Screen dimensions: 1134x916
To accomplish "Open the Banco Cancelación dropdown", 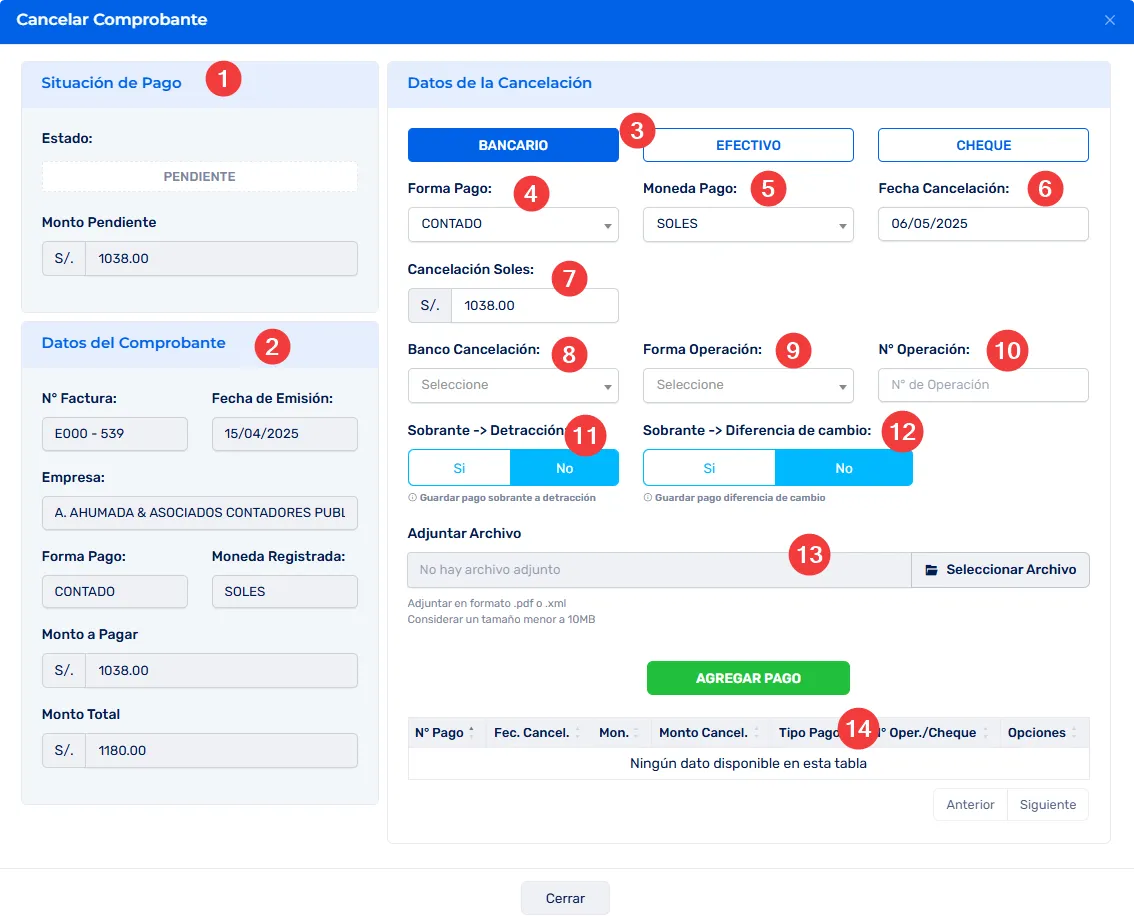I will click(512, 385).
